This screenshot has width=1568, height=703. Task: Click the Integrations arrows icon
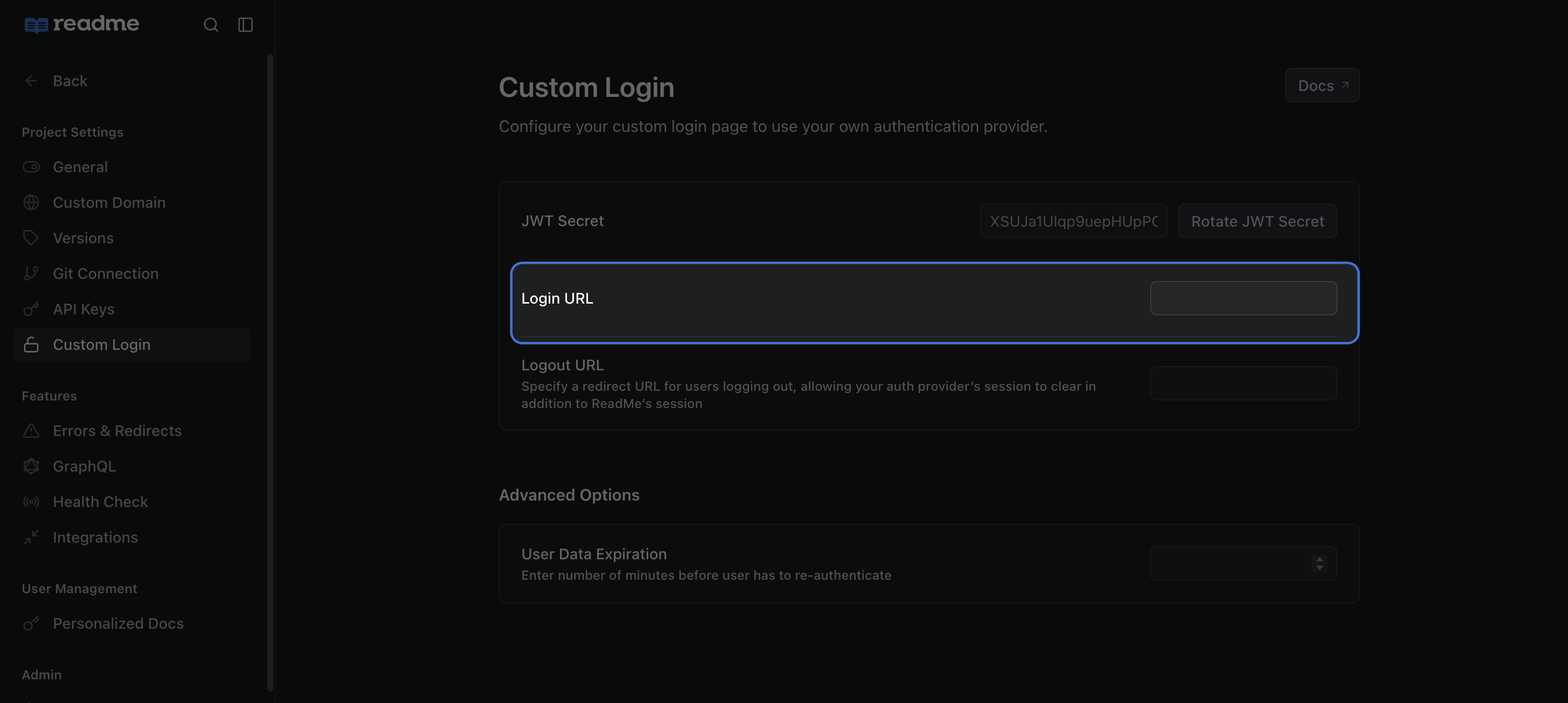(31, 537)
